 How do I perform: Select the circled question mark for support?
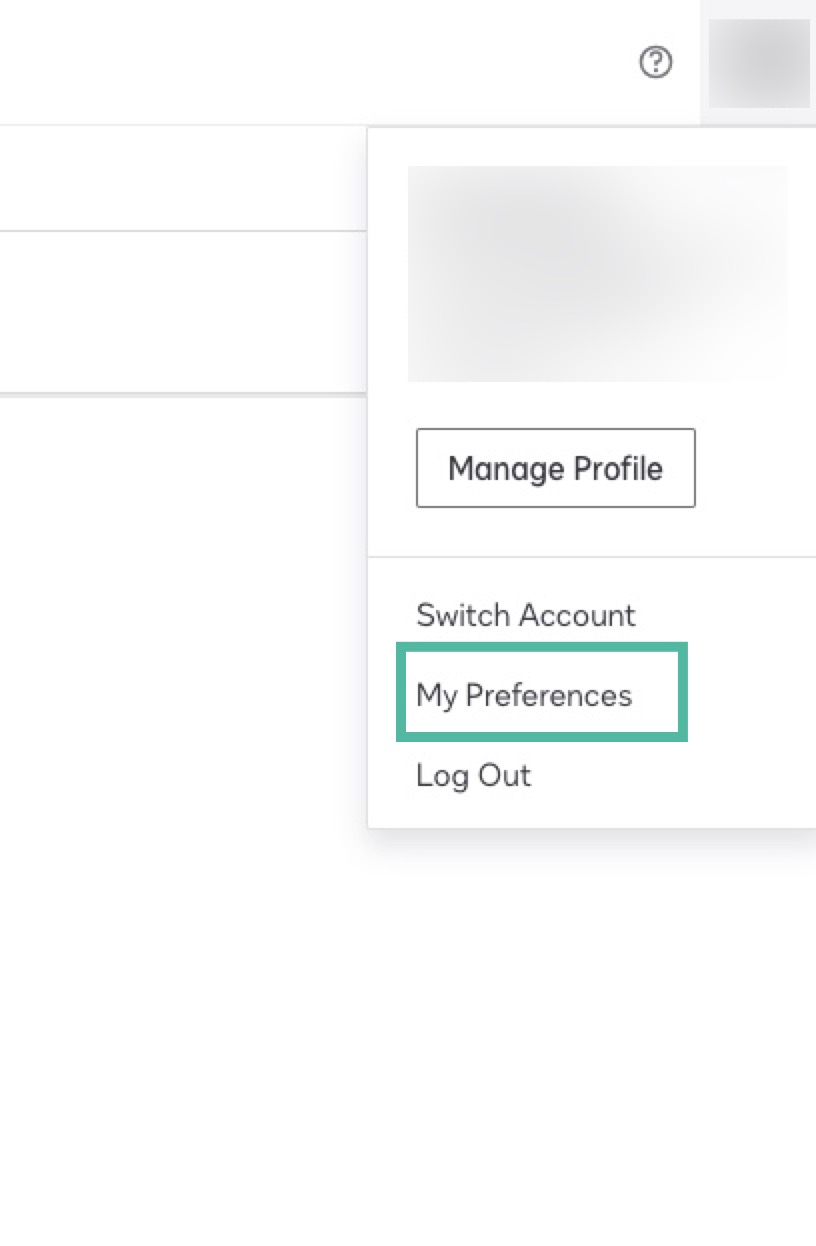[x=656, y=62]
